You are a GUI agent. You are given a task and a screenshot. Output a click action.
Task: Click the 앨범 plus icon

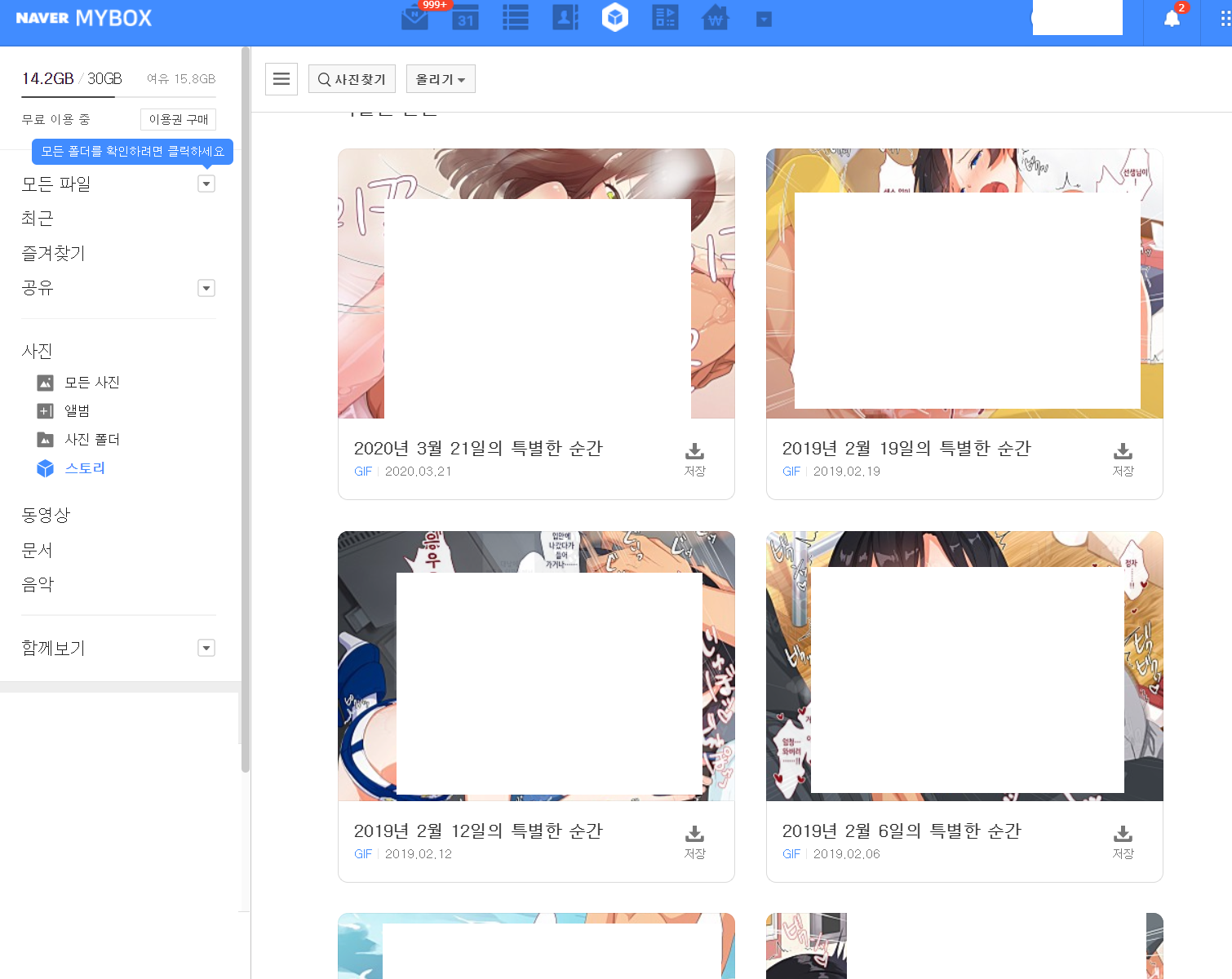(46, 411)
